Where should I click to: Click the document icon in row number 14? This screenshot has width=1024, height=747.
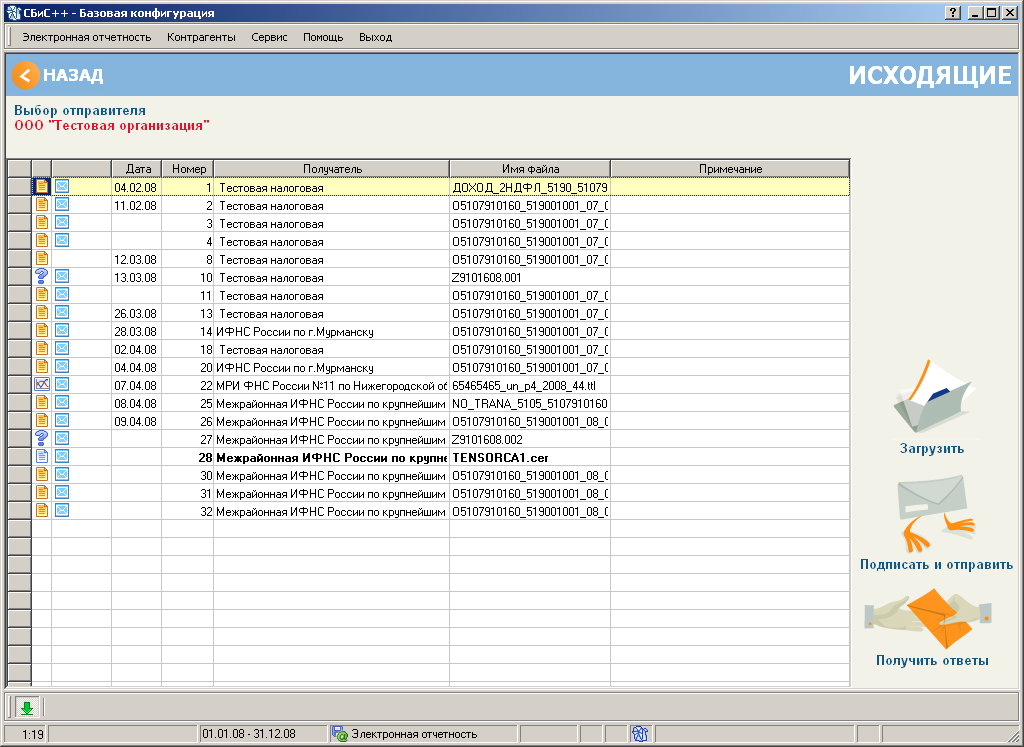(42, 331)
